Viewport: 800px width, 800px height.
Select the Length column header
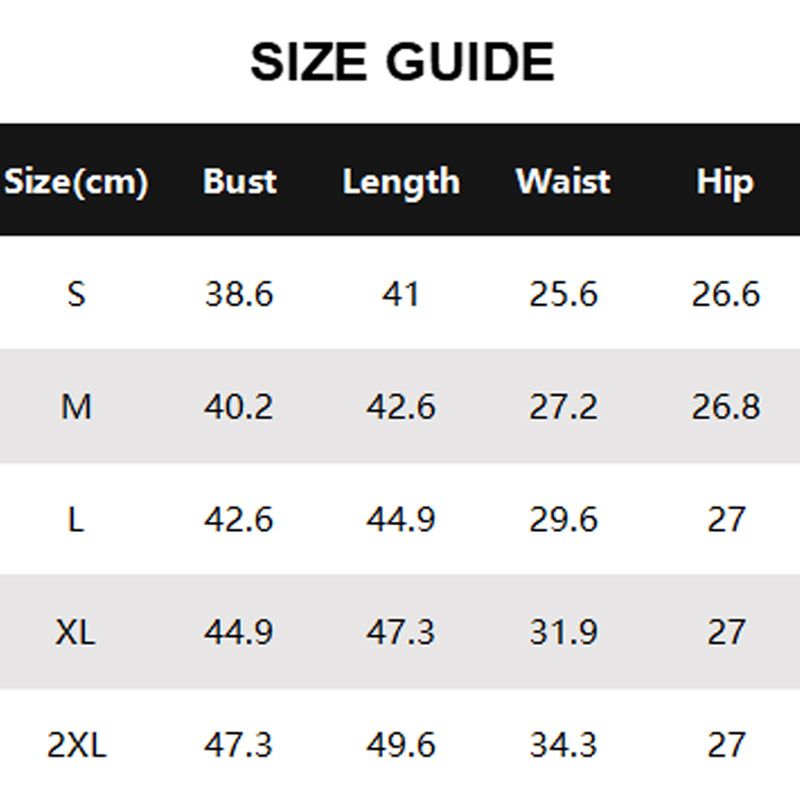[x=401, y=182]
